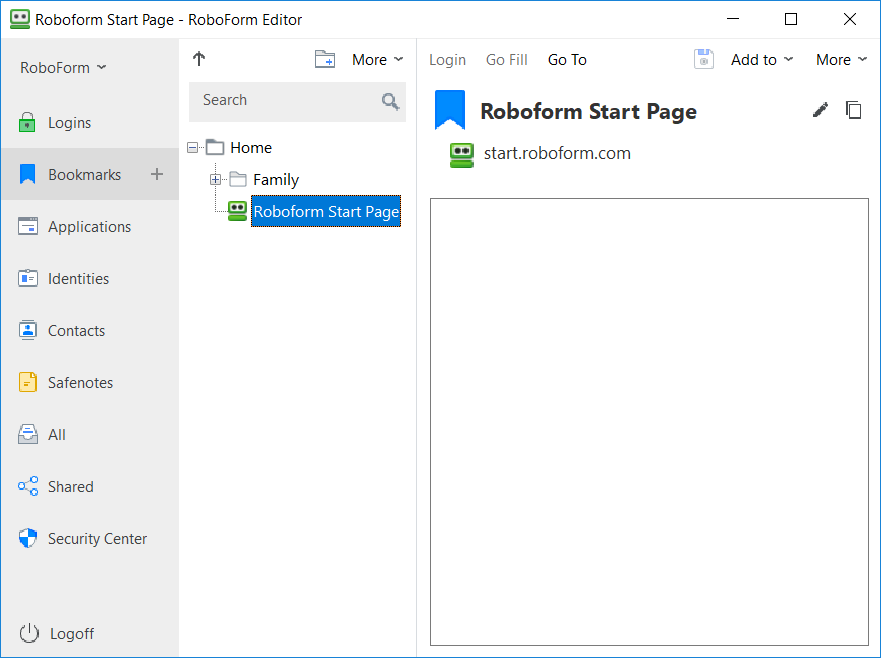Image resolution: width=881 pixels, height=658 pixels.
Task: Click the Home folder icon
Action: [215, 147]
